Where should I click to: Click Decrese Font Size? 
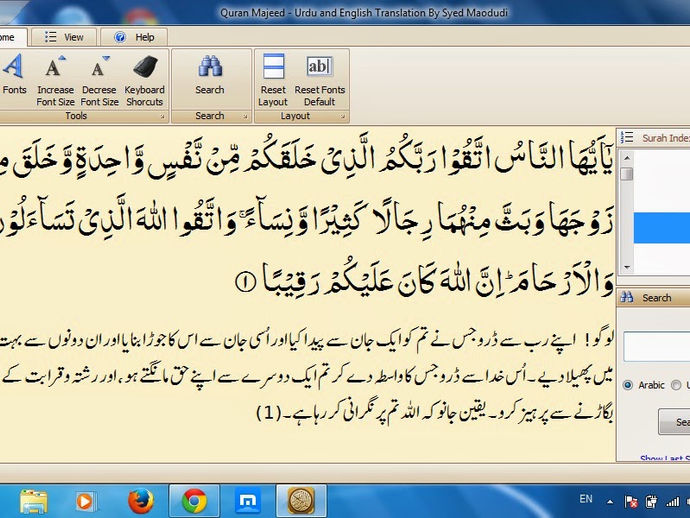[99, 80]
